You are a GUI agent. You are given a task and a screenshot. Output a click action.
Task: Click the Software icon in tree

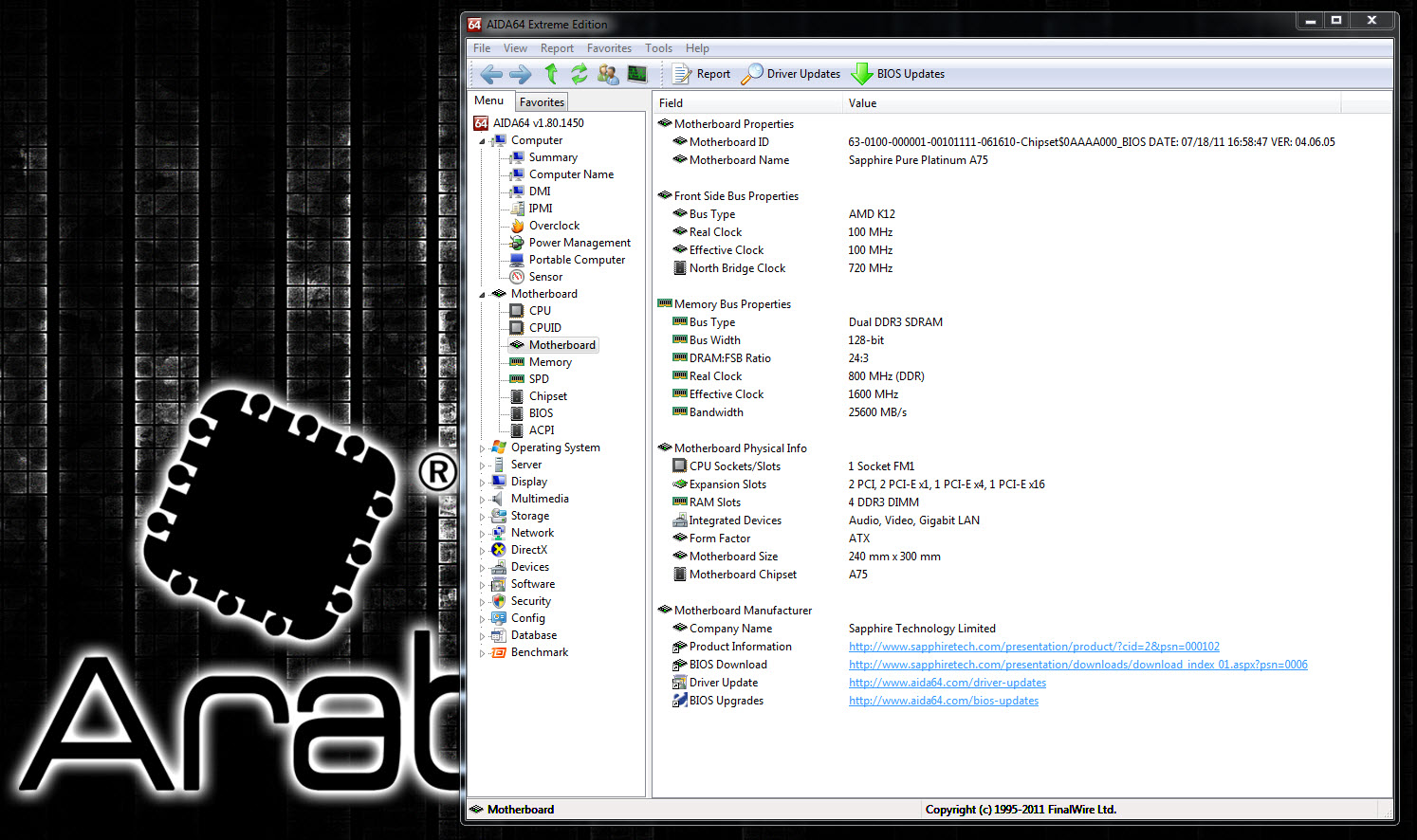pos(499,584)
